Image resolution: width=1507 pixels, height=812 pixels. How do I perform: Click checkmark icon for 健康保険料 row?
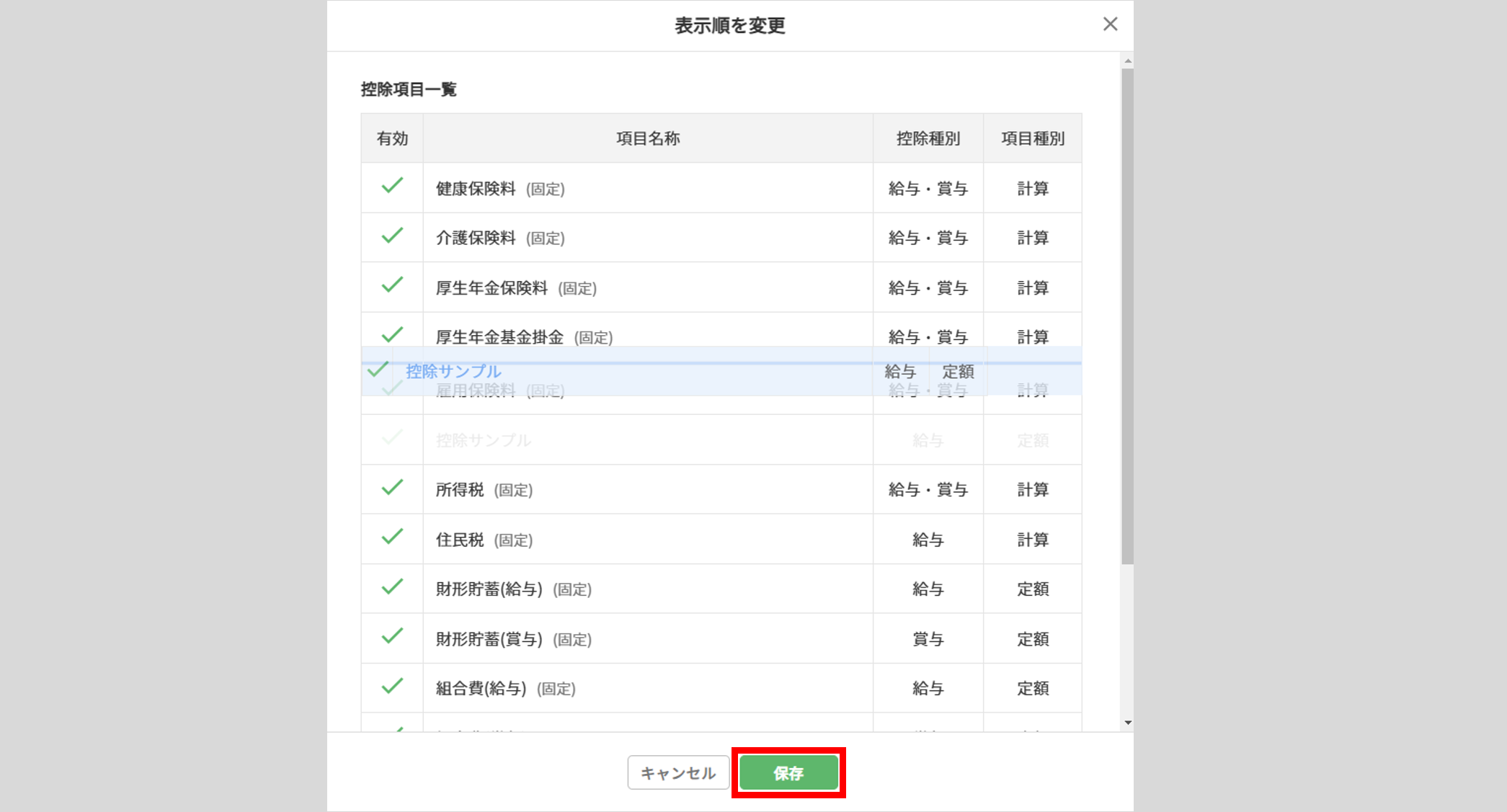pos(392,187)
